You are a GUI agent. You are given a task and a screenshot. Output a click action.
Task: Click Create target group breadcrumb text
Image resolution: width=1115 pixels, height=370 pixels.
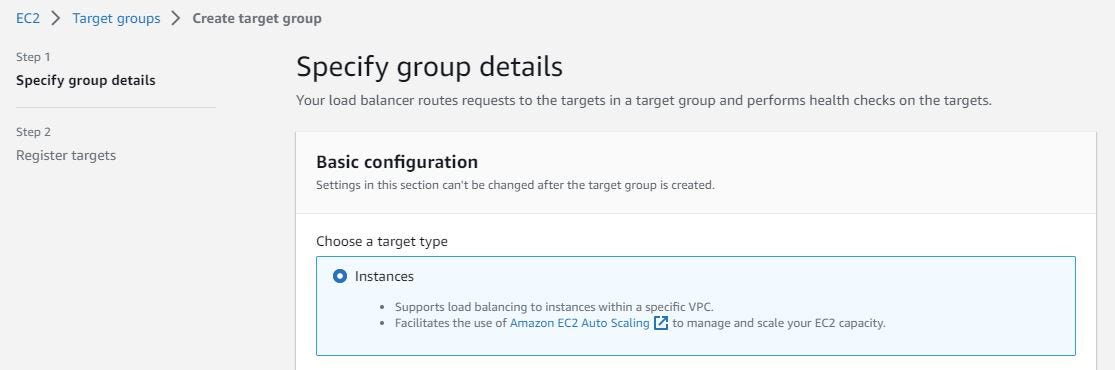pos(257,18)
